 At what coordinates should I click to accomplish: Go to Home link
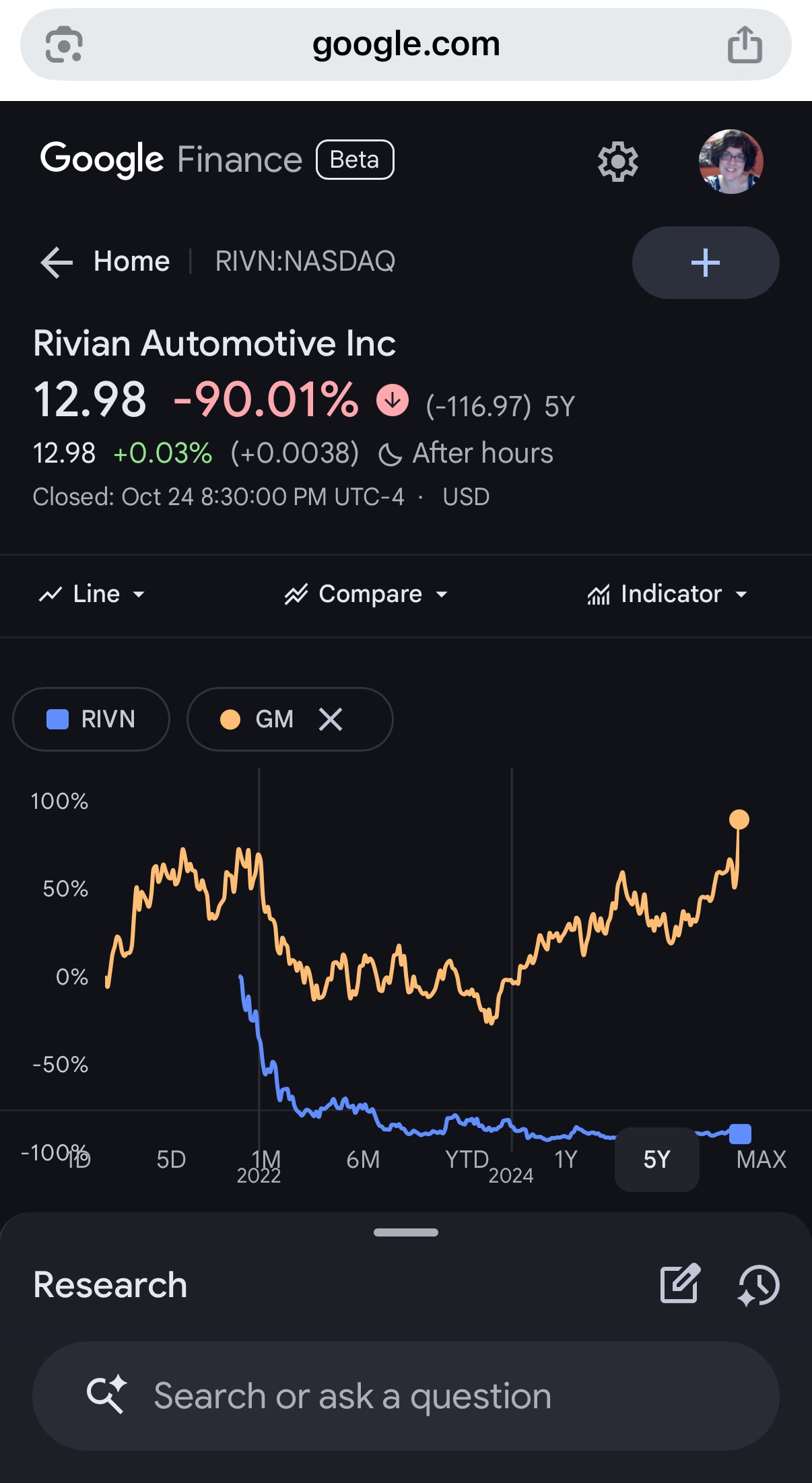tap(131, 261)
